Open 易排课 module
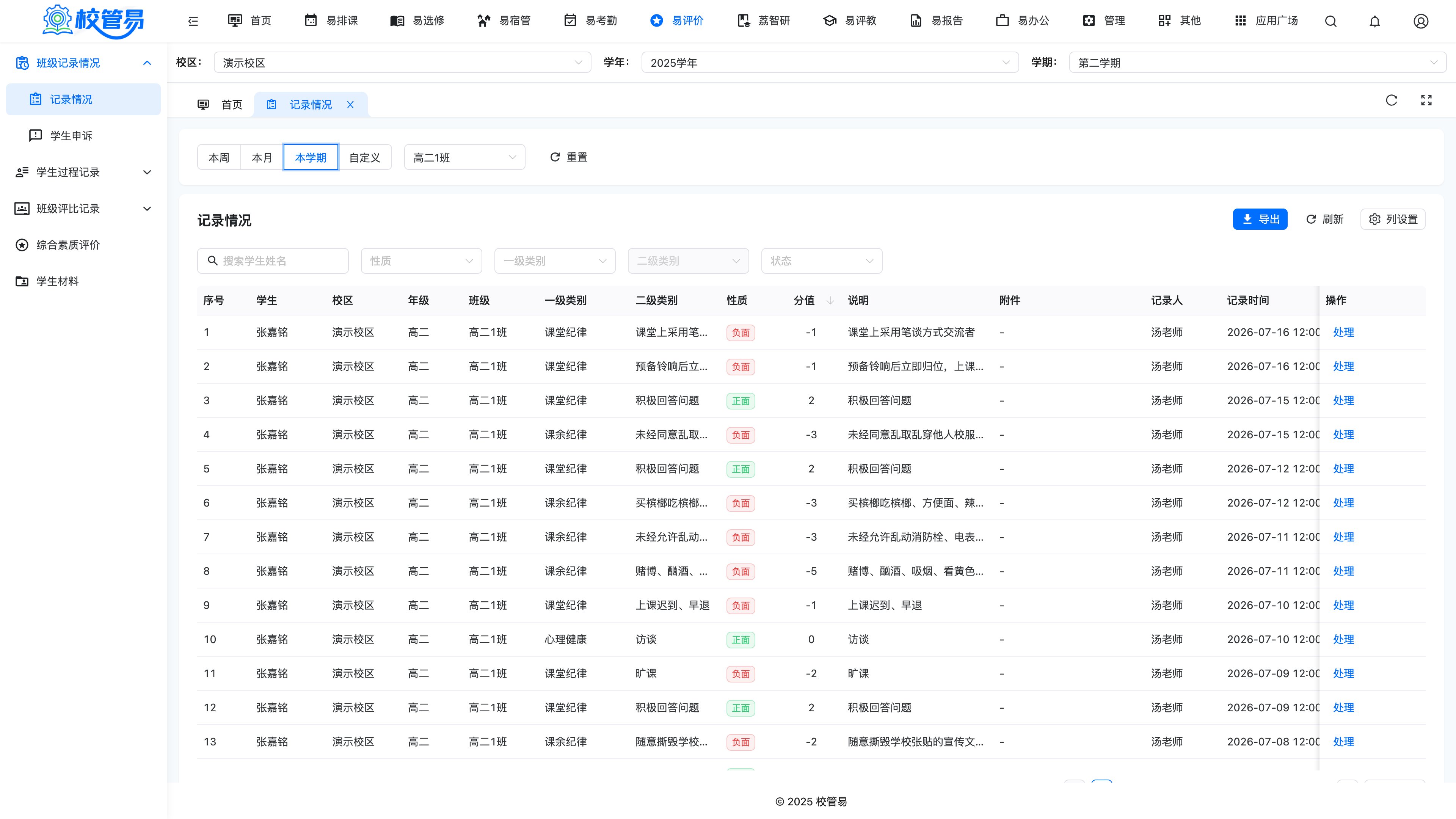The image size is (1456, 819). click(x=331, y=21)
